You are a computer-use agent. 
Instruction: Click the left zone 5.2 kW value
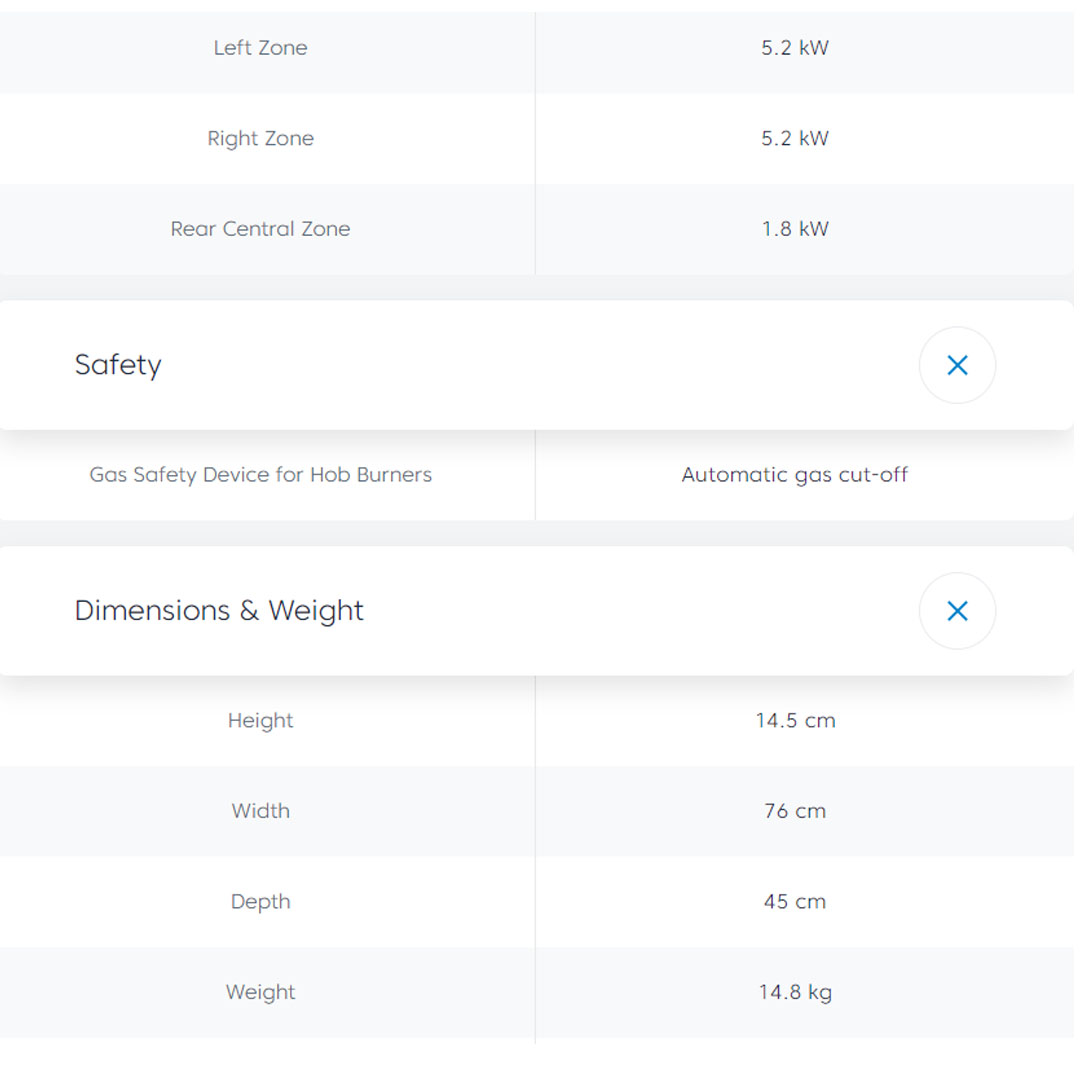pos(795,48)
